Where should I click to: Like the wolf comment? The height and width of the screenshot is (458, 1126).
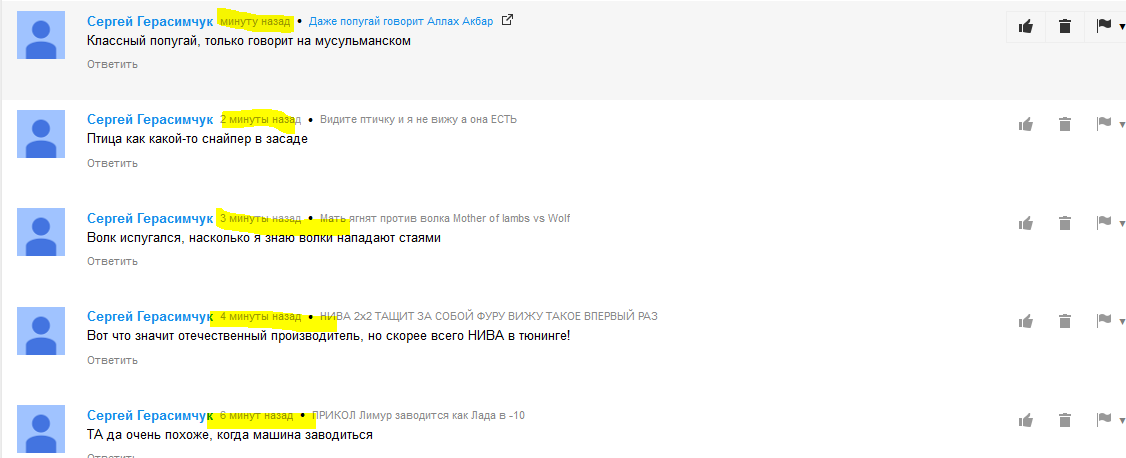[1025, 223]
